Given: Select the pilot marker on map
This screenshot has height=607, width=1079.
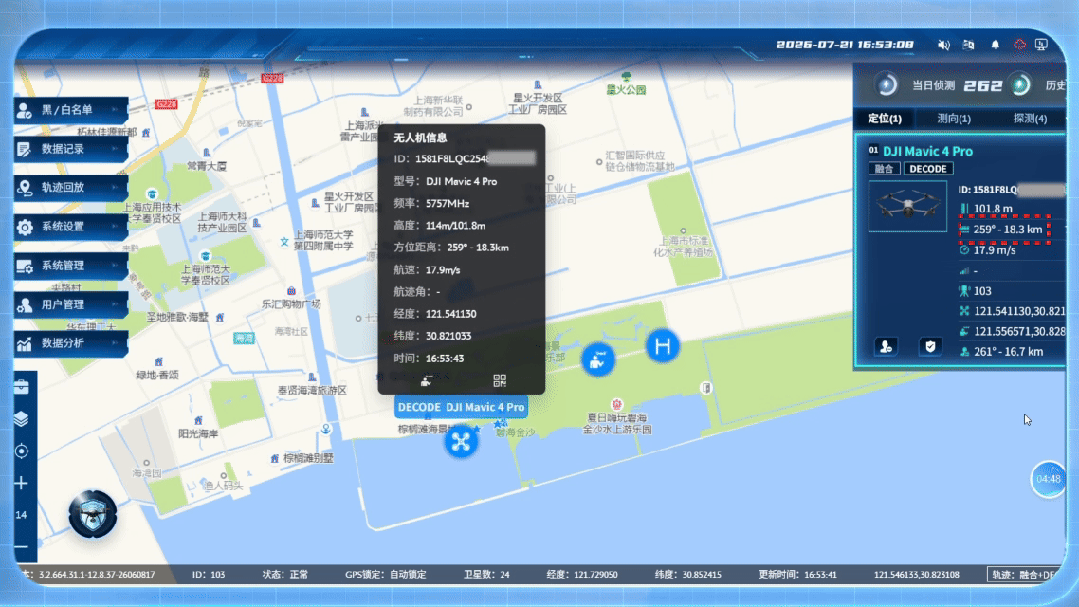Looking at the screenshot, I should [598, 359].
